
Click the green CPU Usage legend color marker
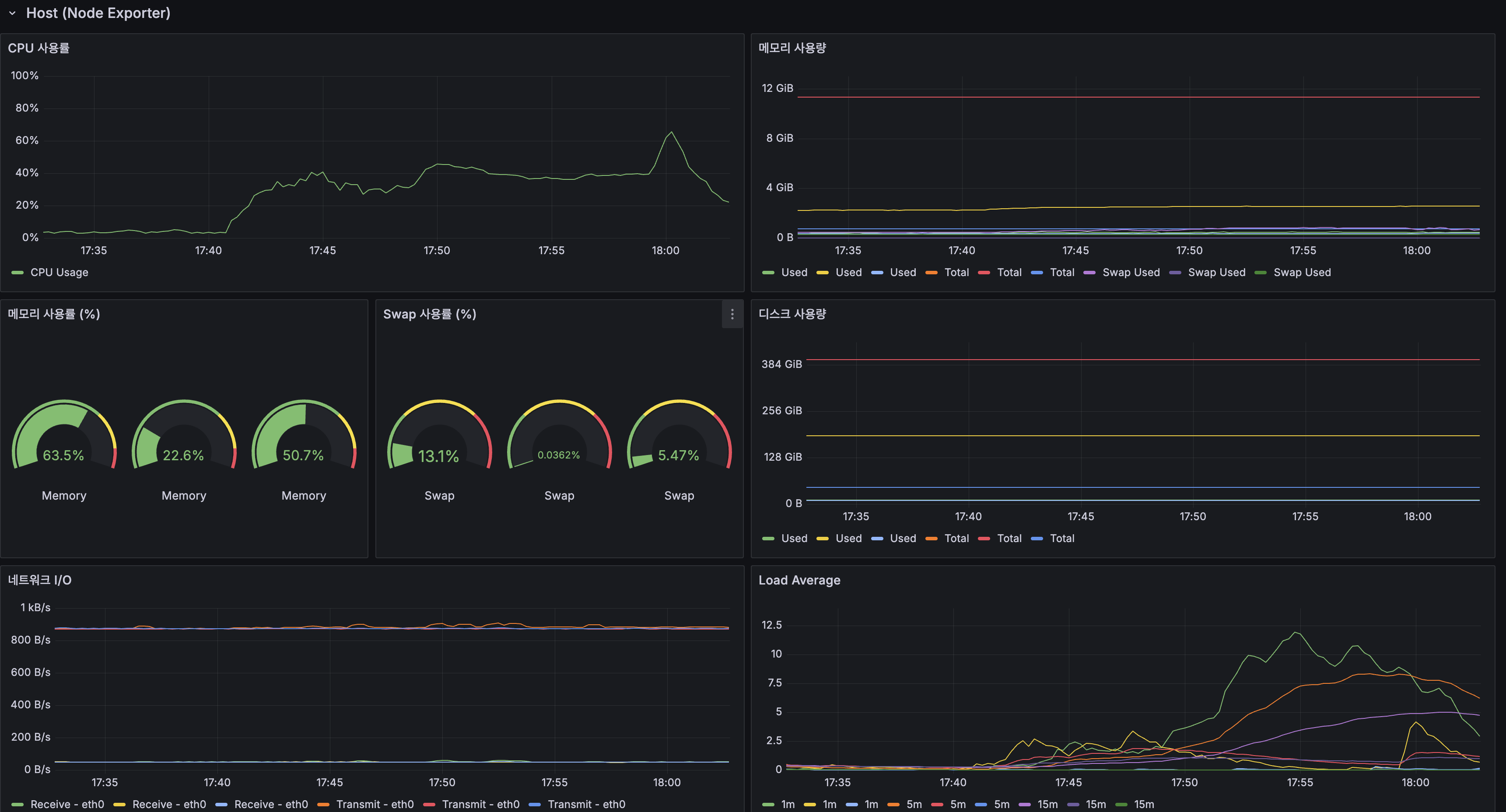[x=18, y=273]
